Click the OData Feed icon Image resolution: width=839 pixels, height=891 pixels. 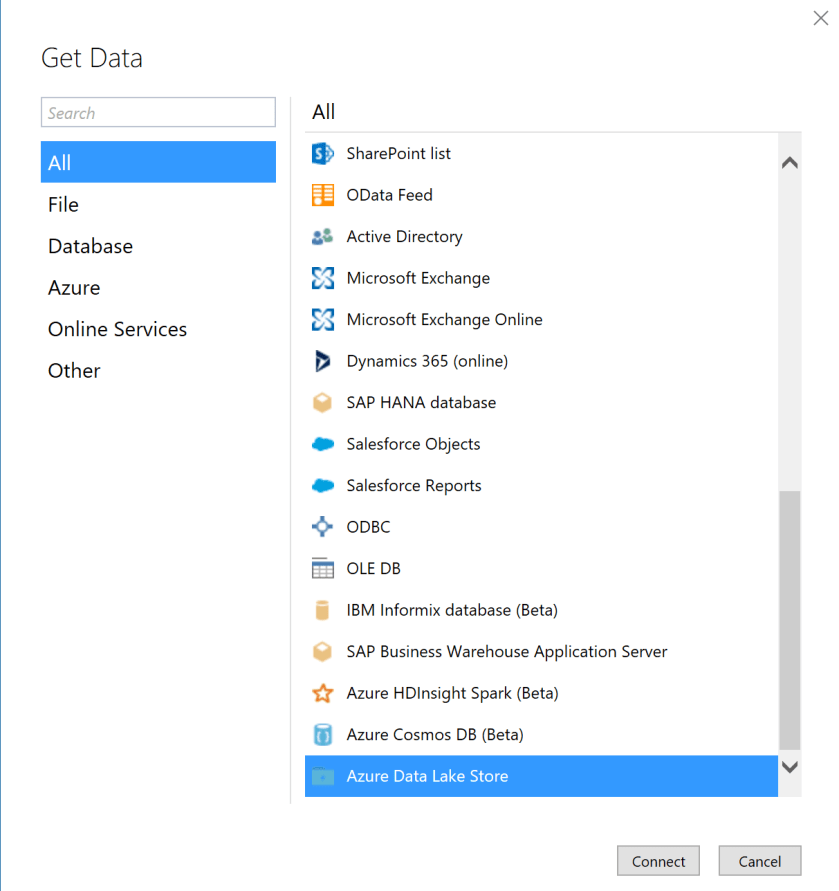point(321,195)
